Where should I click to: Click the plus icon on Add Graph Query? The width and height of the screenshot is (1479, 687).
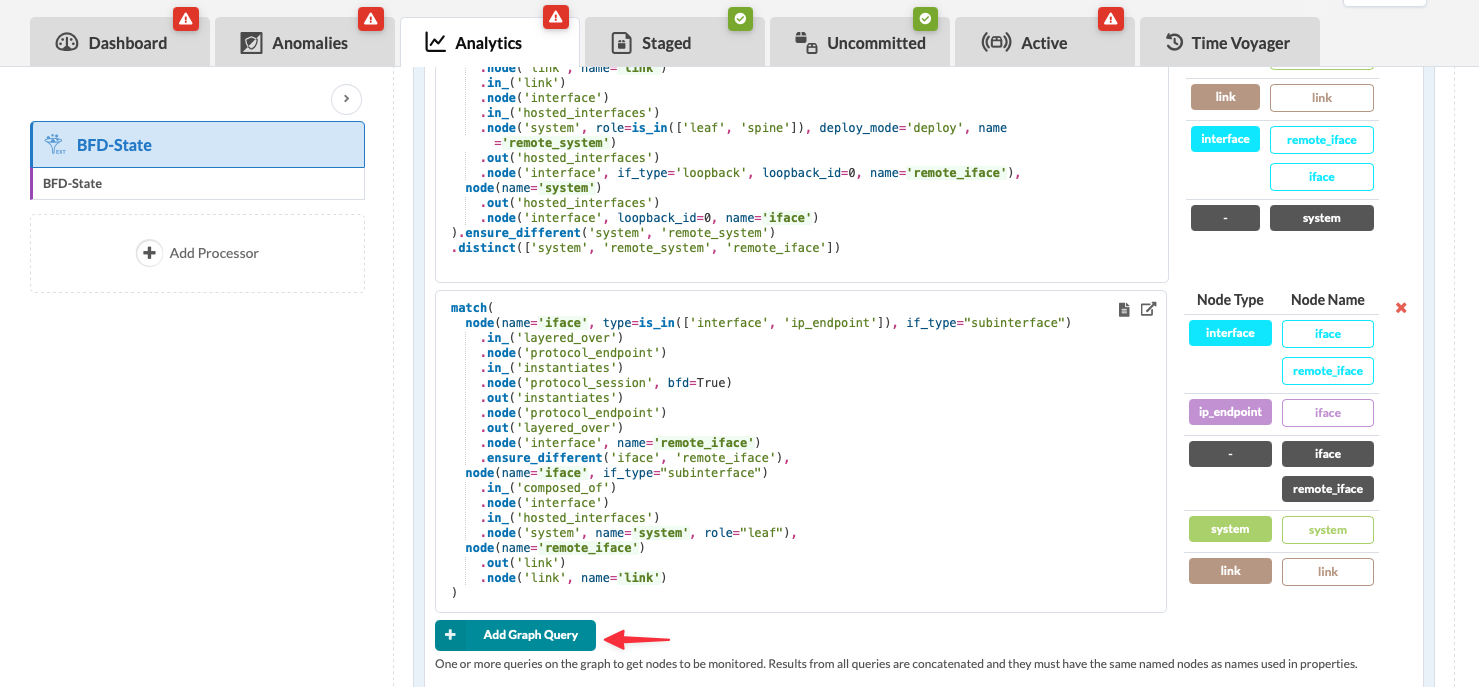tap(450, 635)
